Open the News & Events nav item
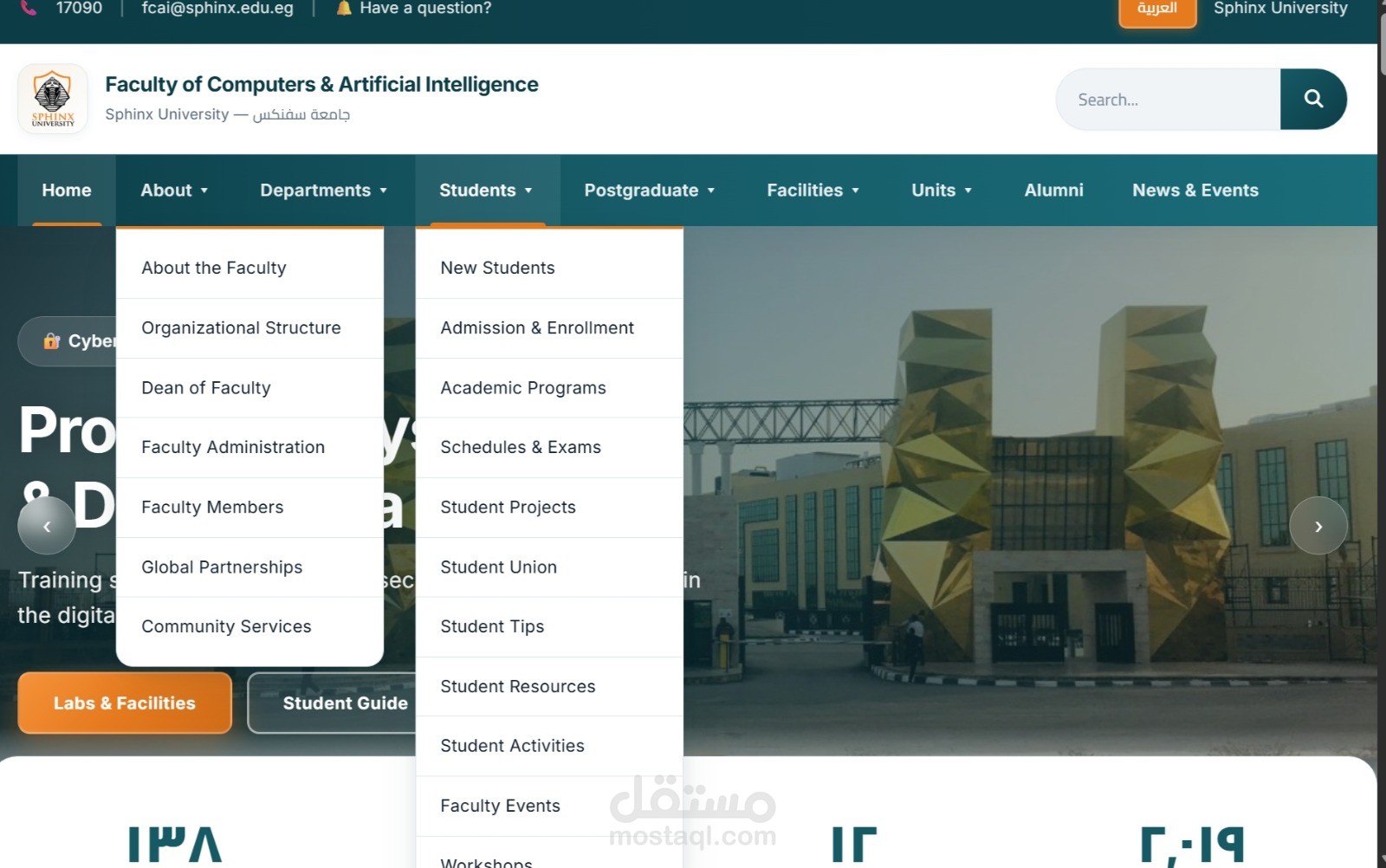 pyautogui.click(x=1195, y=190)
